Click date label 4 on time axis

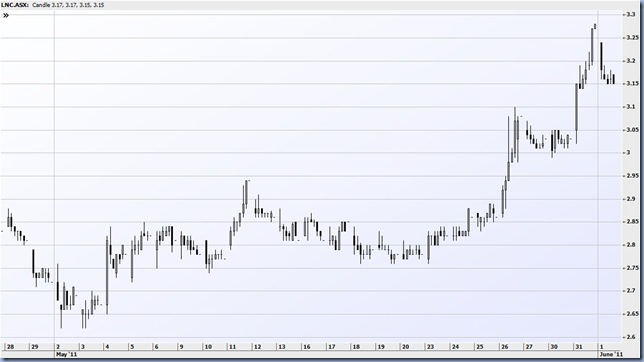107,347
